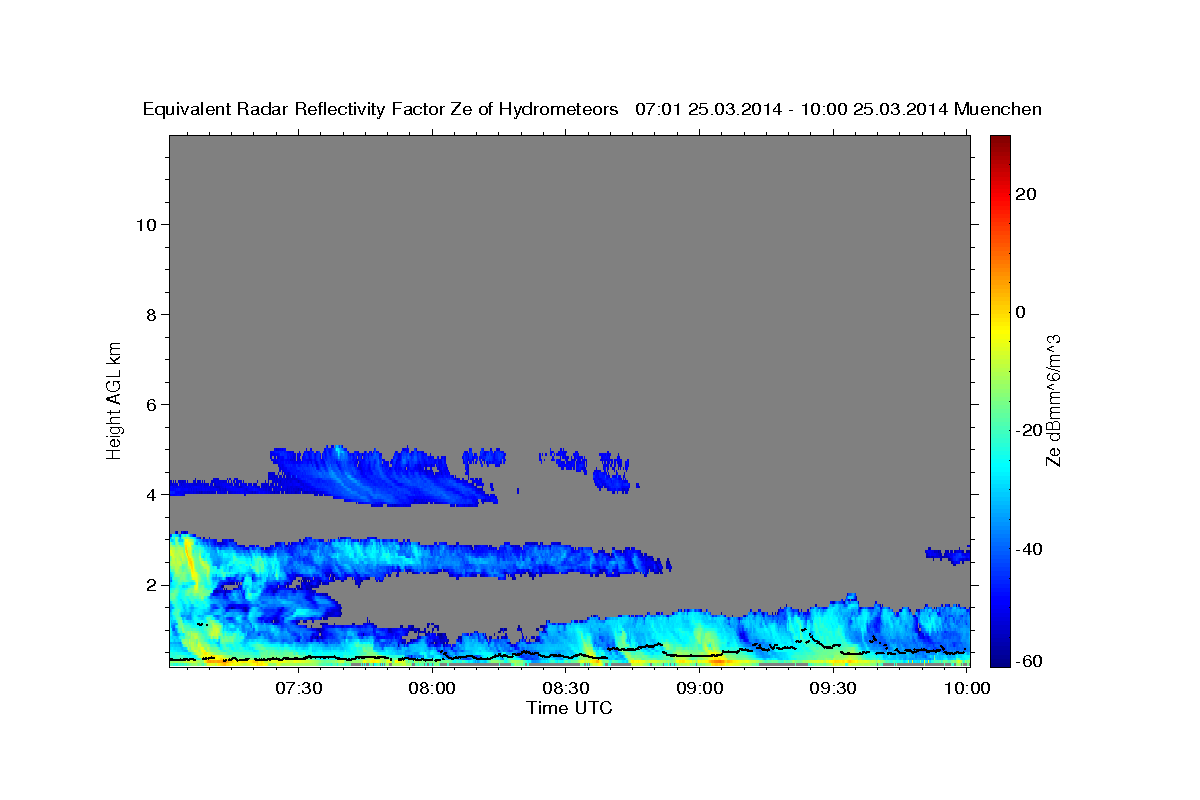
Task: Click the colorbar value 20
Action: [x=1025, y=194]
